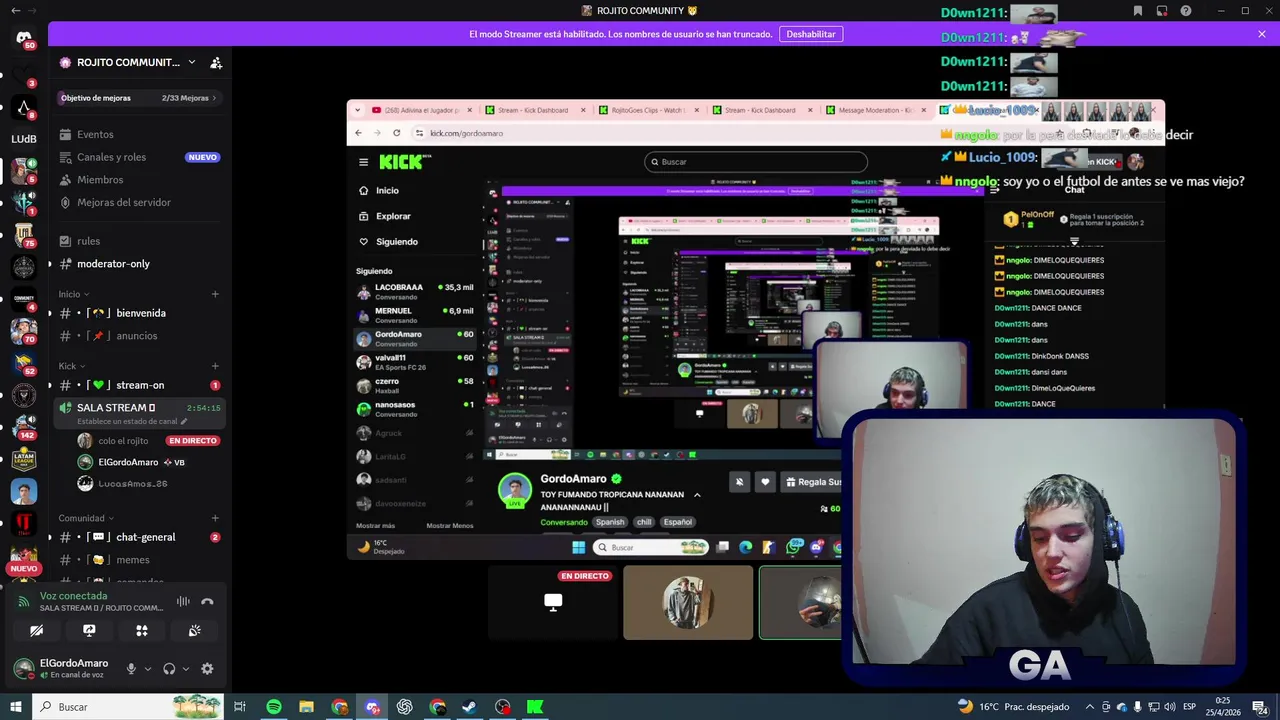Viewport: 1280px width, 720px height.
Task: Open anuncios channel
Action: tap(140, 336)
